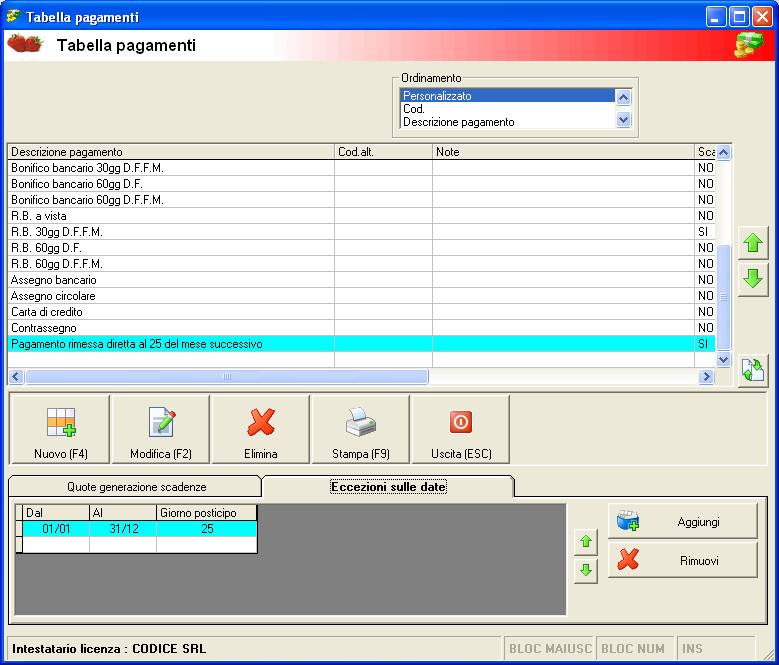This screenshot has width=779, height=665.
Task: Click the Giorno posticipo column header
Action: pyautogui.click(x=207, y=513)
